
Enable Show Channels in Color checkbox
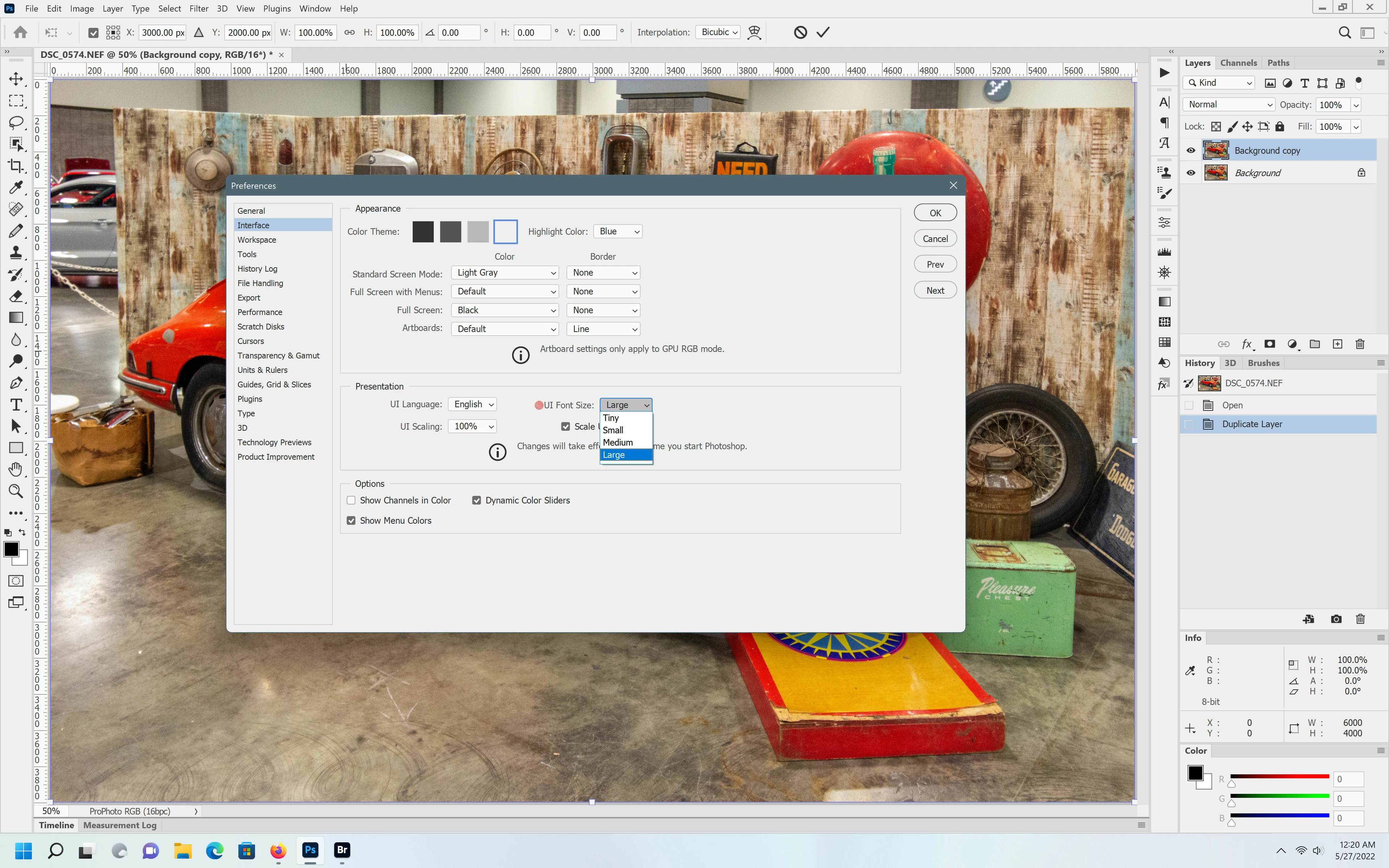(351, 501)
